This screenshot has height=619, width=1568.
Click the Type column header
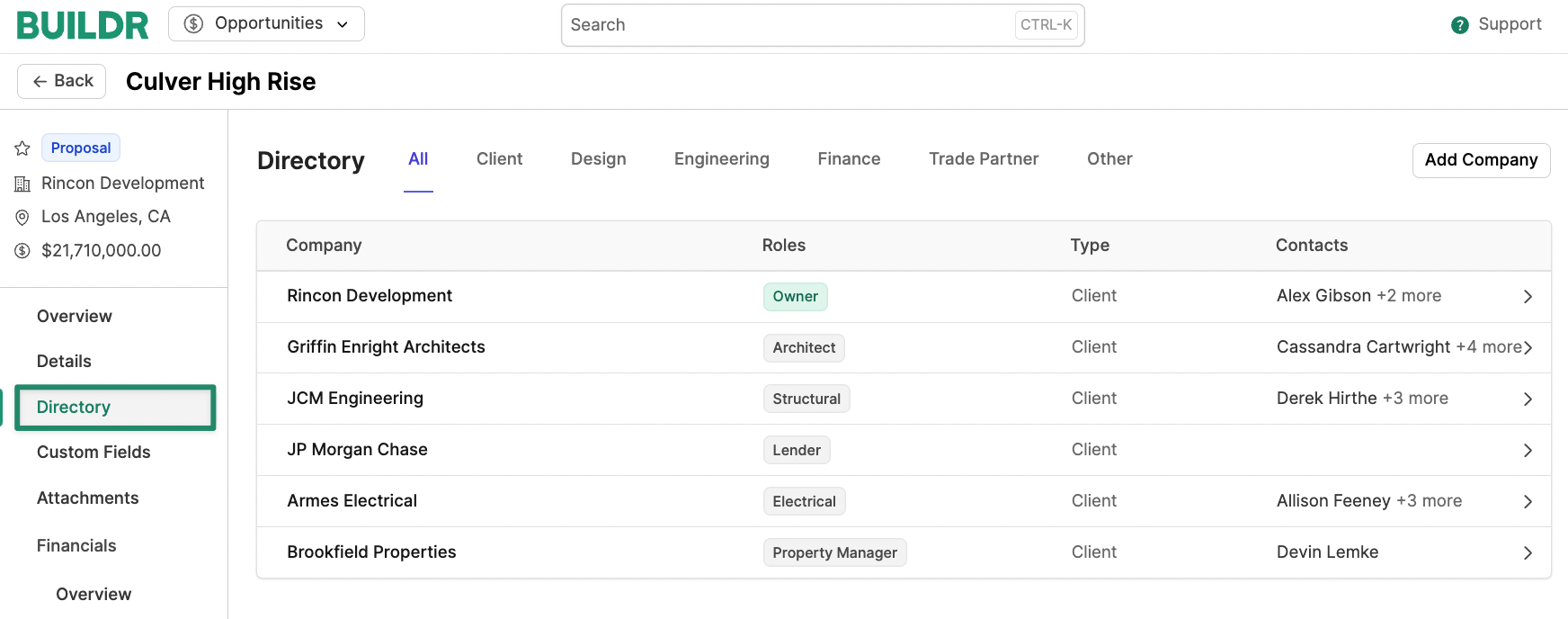[1090, 246]
